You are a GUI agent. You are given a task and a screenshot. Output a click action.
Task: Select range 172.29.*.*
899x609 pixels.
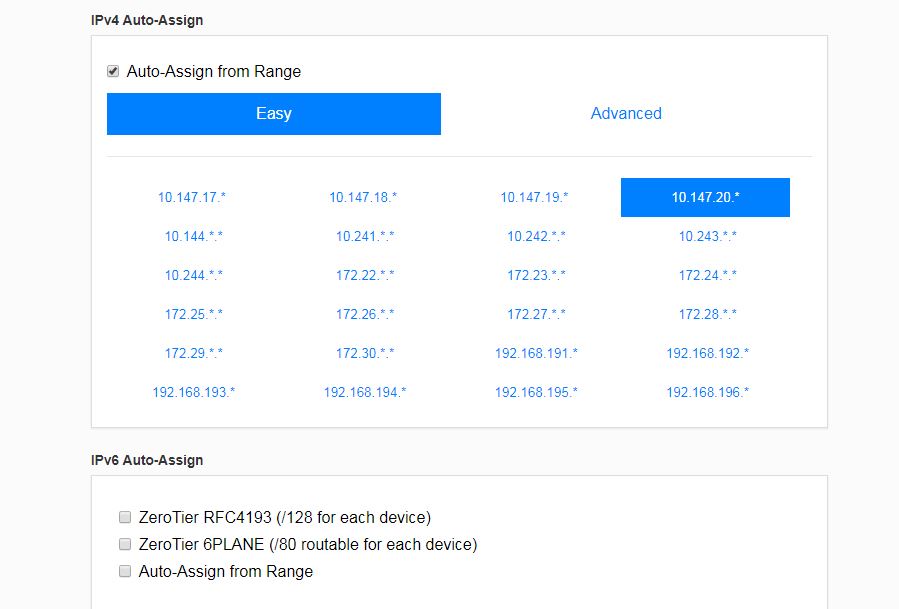(x=194, y=353)
